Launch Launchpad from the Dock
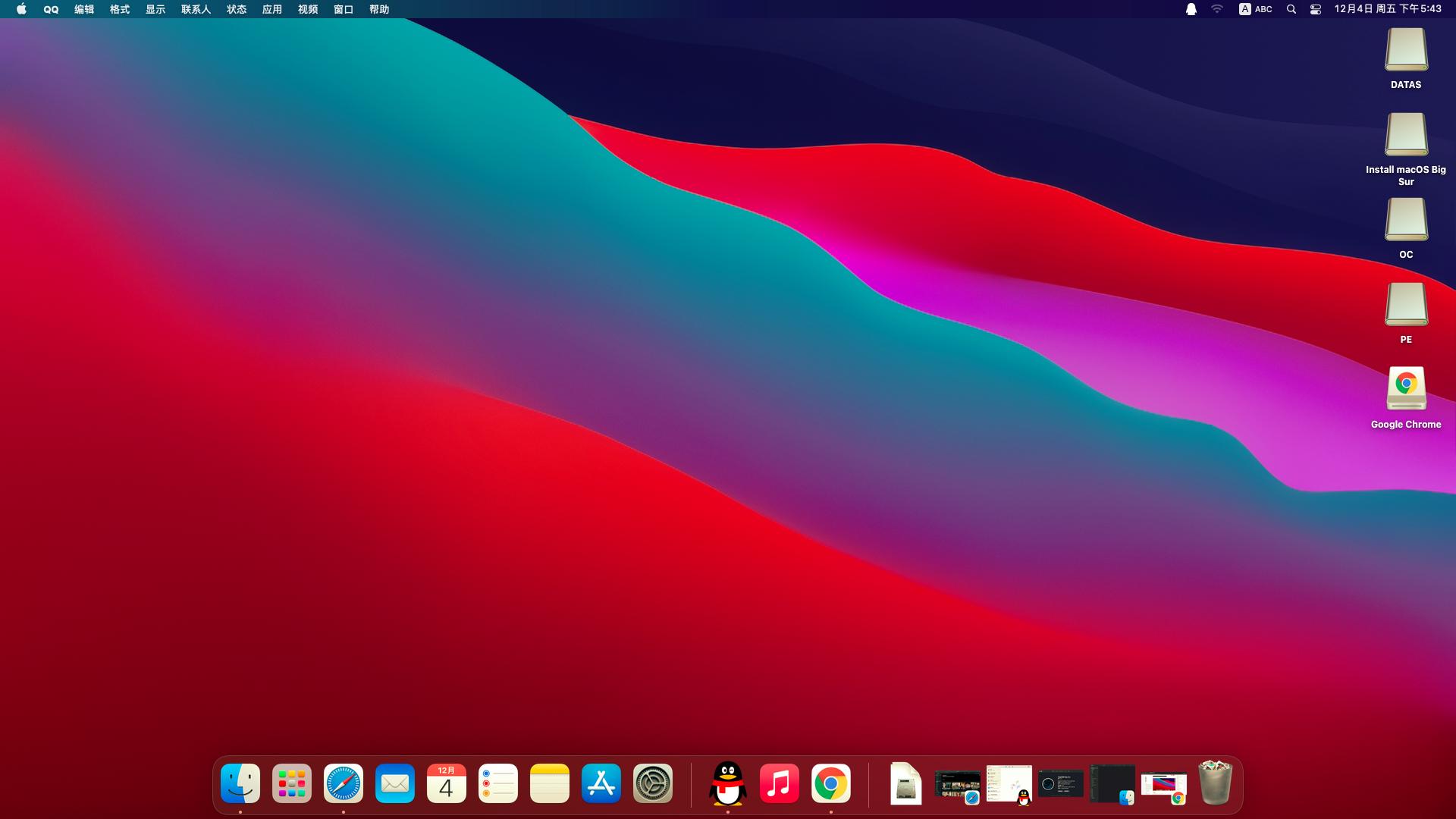 pos(292,783)
